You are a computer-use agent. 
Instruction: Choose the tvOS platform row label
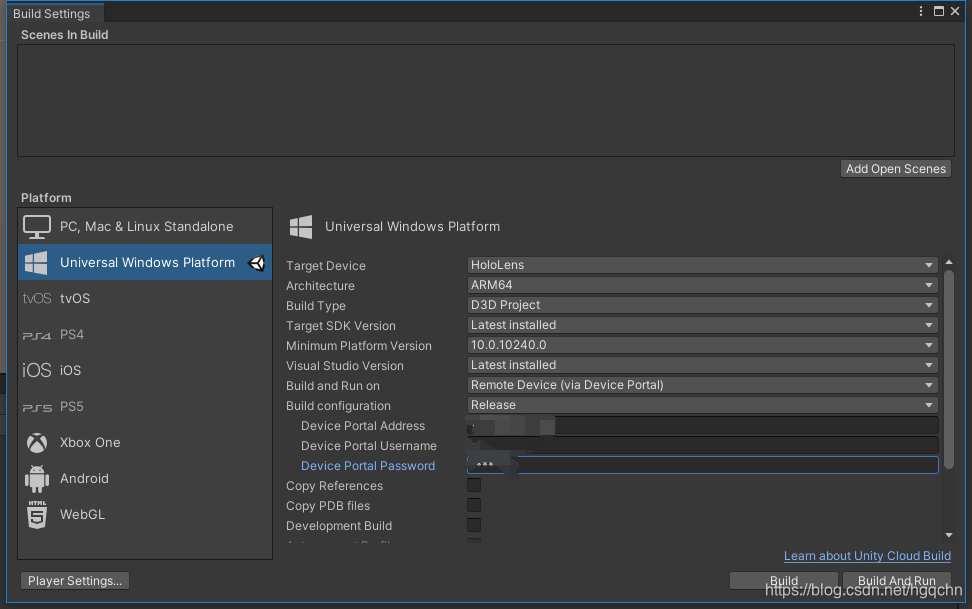75,298
